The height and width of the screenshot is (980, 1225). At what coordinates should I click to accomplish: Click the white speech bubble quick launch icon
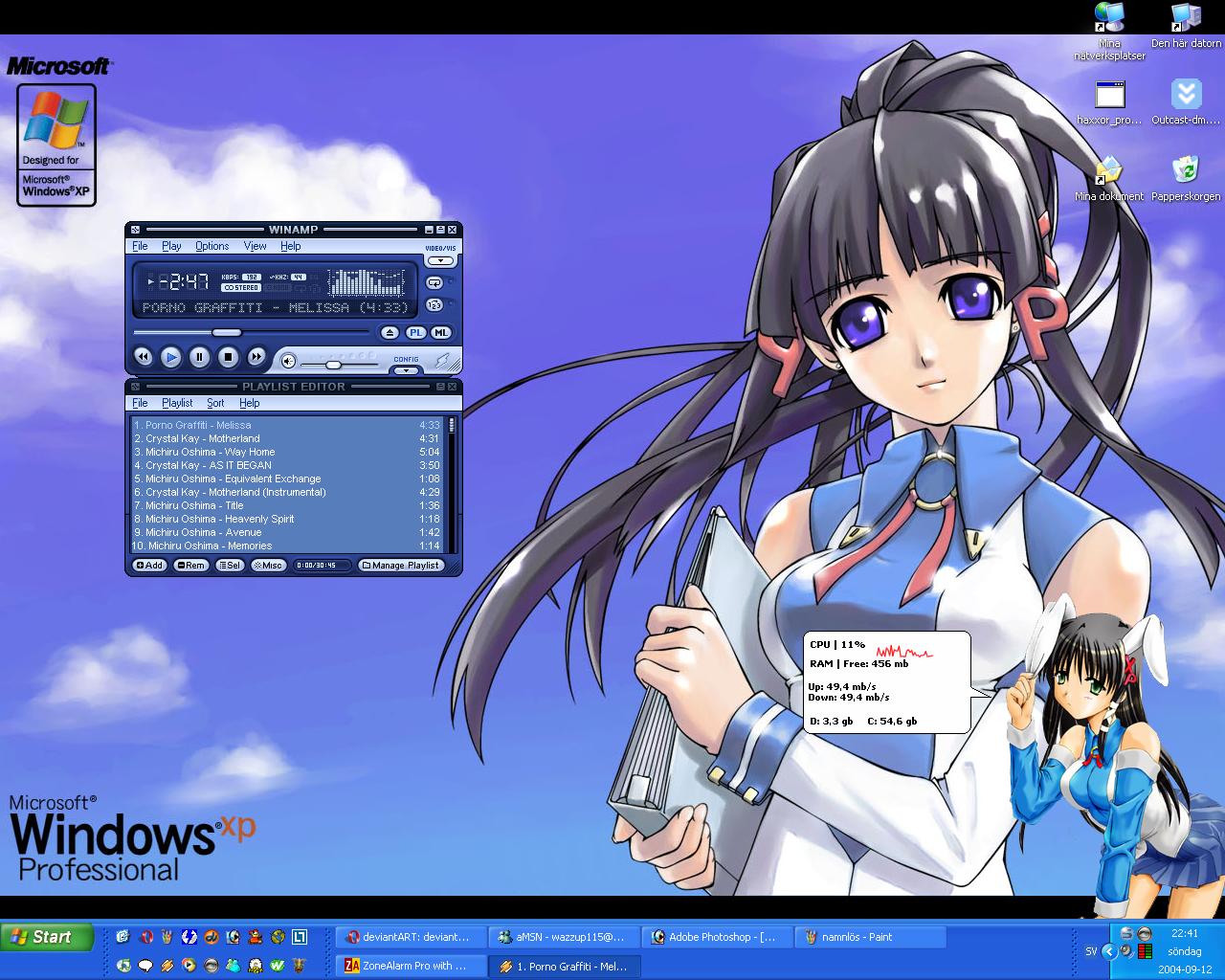(145, 966)
